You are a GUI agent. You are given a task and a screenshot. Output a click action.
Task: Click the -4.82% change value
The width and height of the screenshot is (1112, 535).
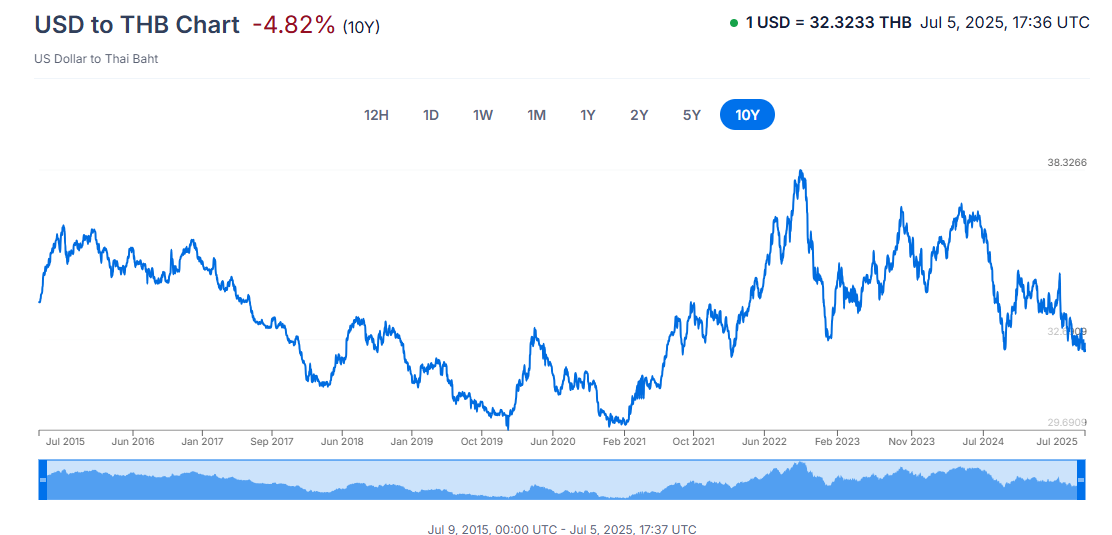coord(293,25)
